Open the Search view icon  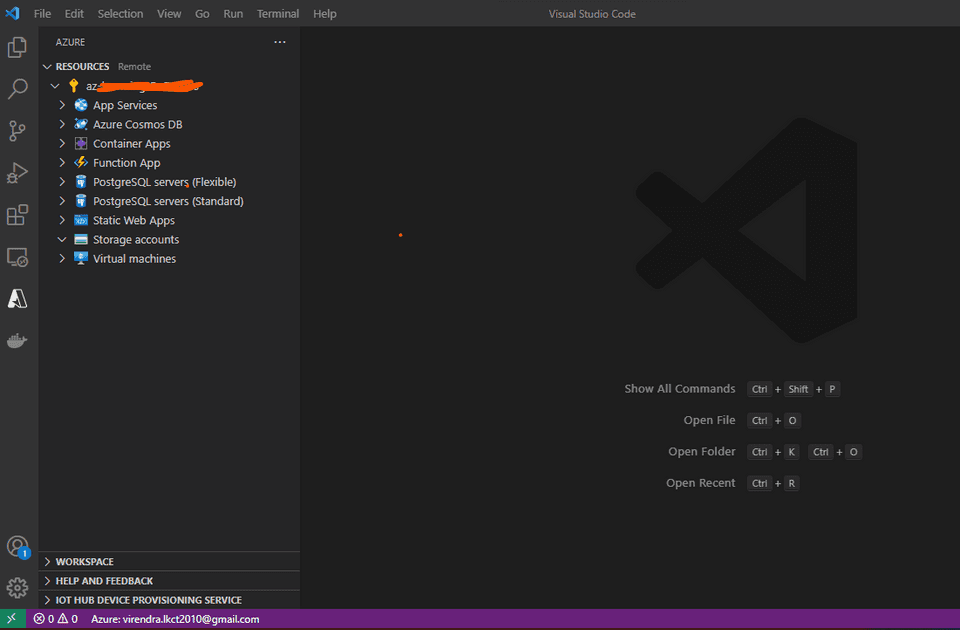[x=17, y=89]
